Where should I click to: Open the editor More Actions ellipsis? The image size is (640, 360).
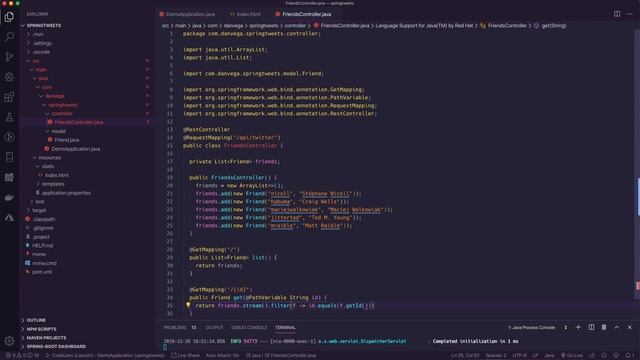pyautogui.click(x=629, y=14)
